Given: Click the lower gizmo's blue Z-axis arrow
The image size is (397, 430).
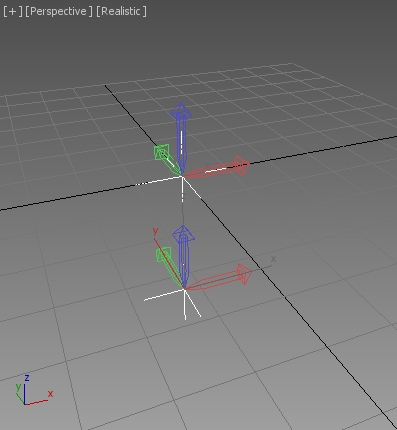Looking at the screenshot, I should (184, 256).
